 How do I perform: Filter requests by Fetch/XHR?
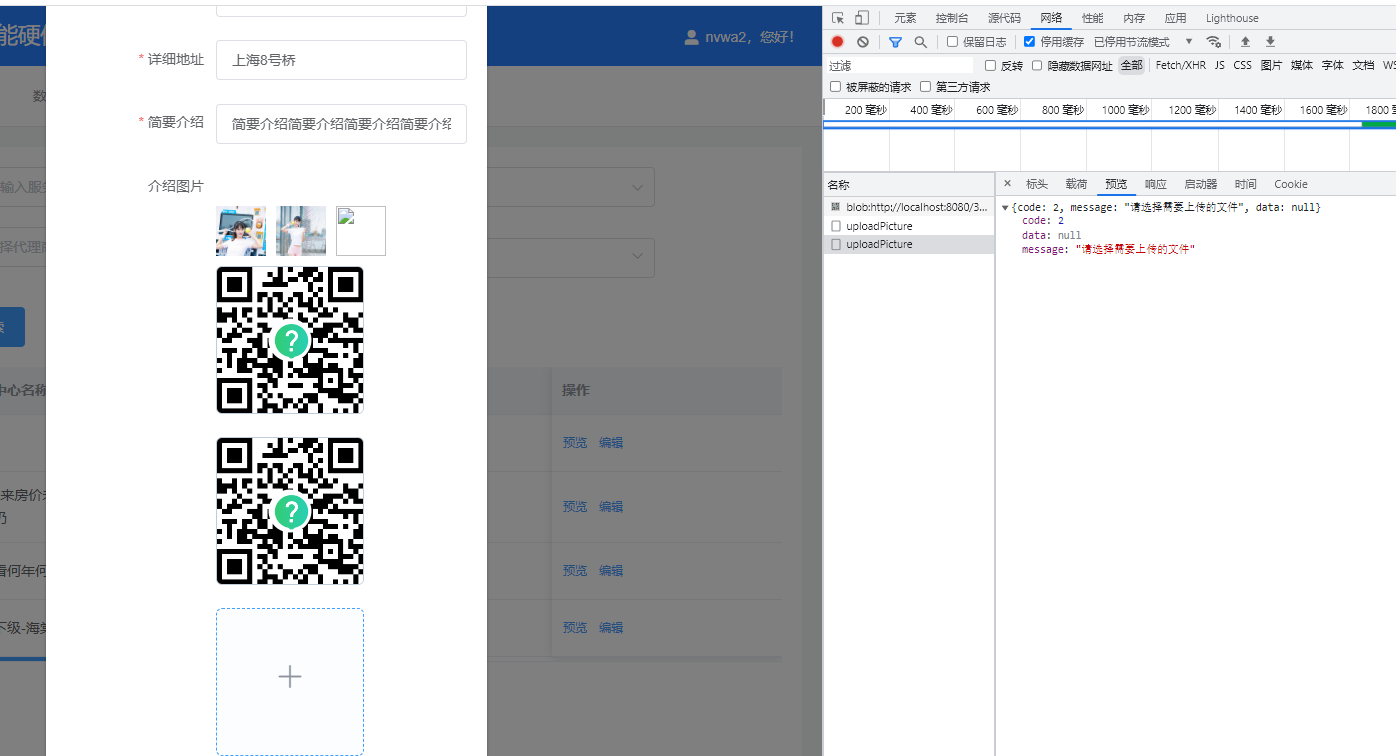[x=1181, y=65]
